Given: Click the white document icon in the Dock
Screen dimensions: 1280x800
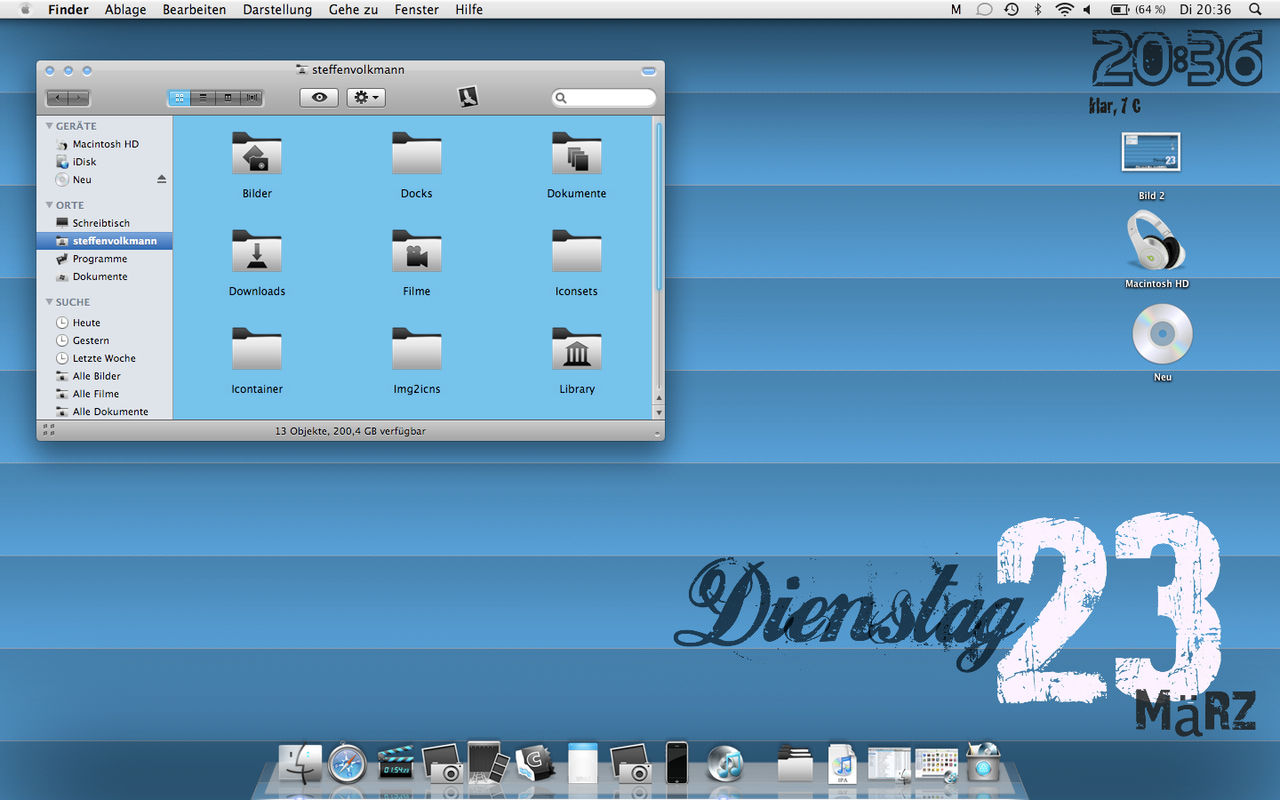Looking at the screenshot, I should (583, 763).
